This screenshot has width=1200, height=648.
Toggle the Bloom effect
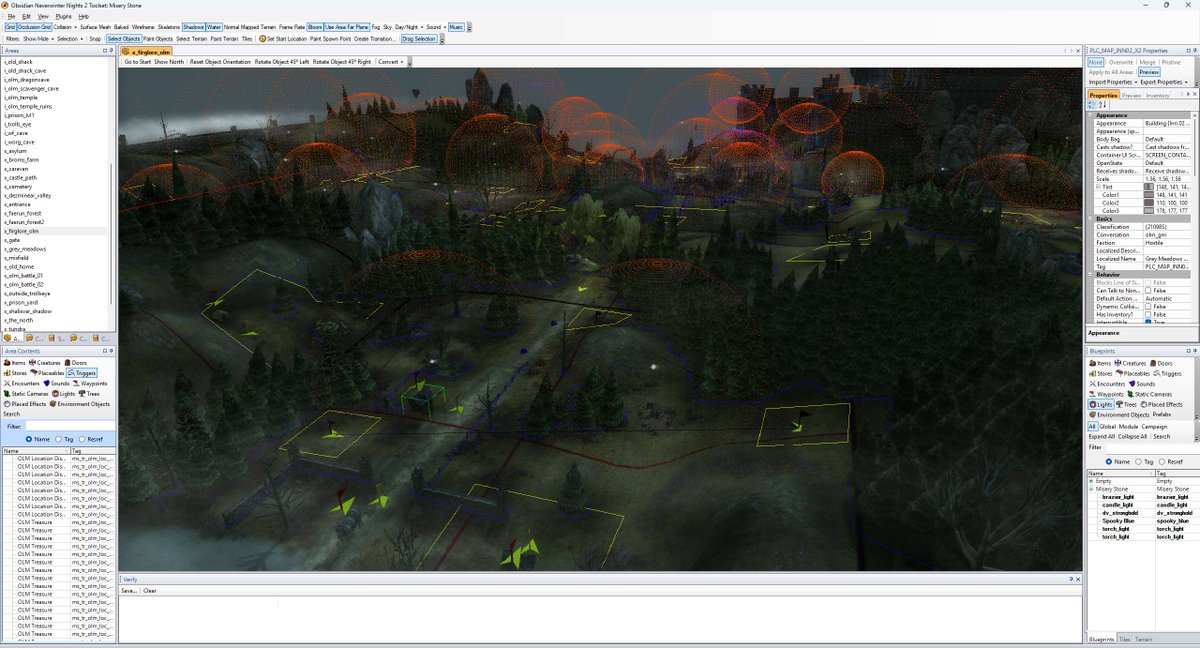coord(315,27)
